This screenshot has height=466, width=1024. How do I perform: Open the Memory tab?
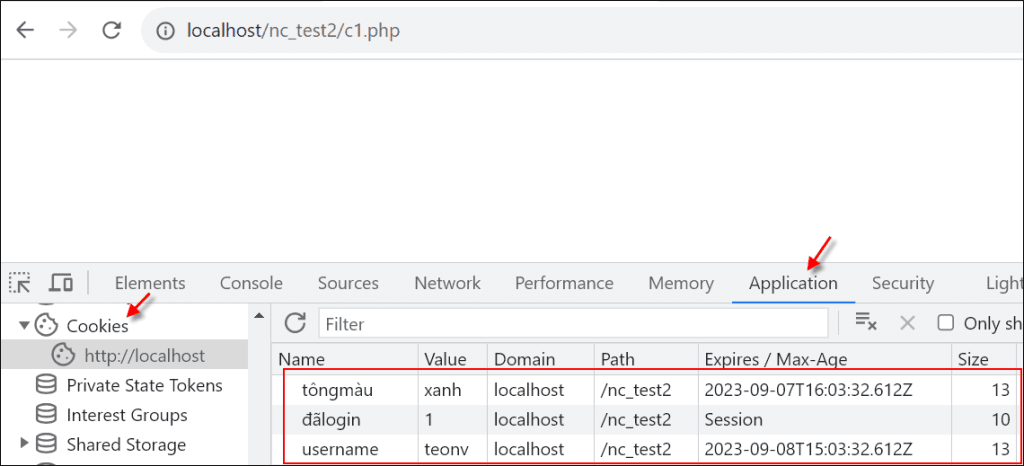pos(680,283)
